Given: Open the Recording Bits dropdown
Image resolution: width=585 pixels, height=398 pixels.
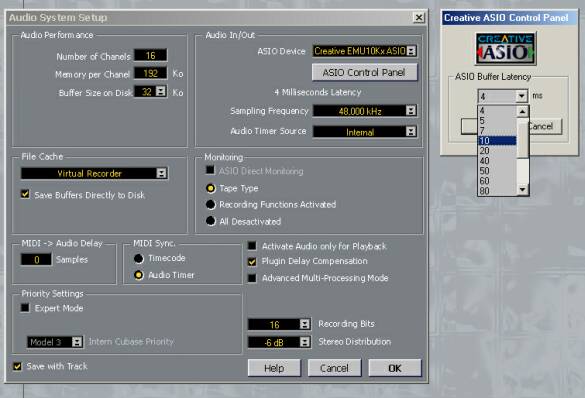Looking at the screenshot, I should [305, 324].
